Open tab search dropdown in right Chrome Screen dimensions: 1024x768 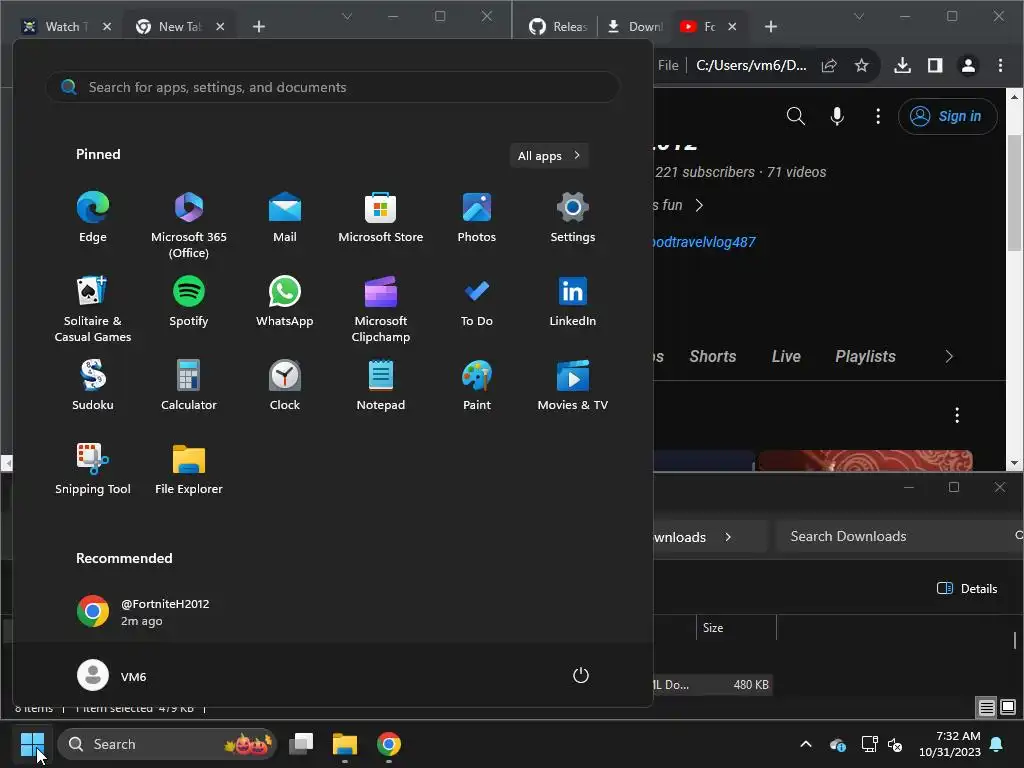pos(859,16)
